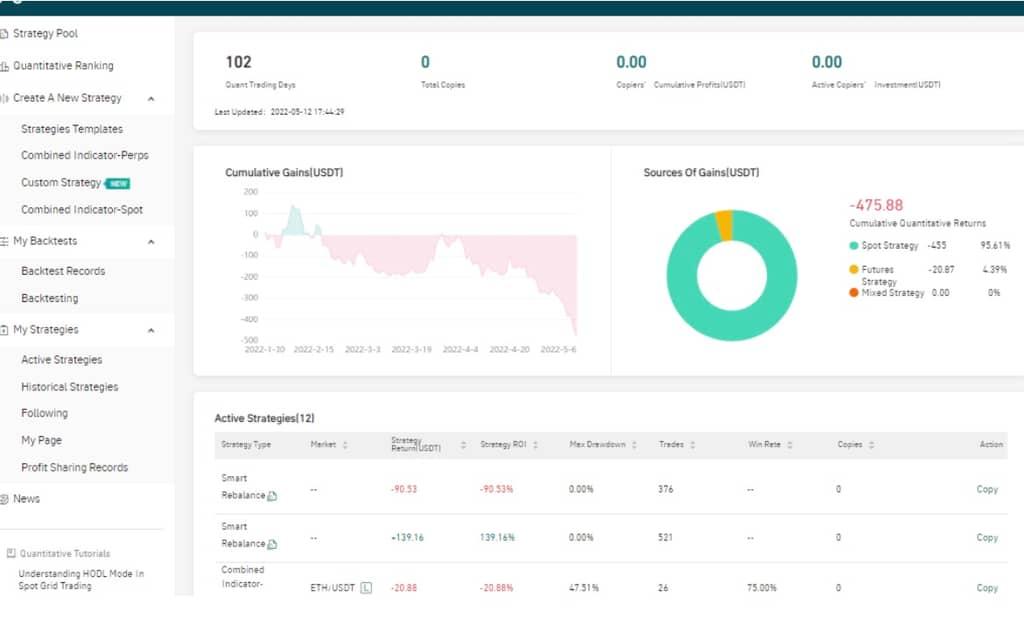Viewport: 1024px width, 618px height.
Task: Sort table by Strategy ROI column
Action: tap(536, 445)
